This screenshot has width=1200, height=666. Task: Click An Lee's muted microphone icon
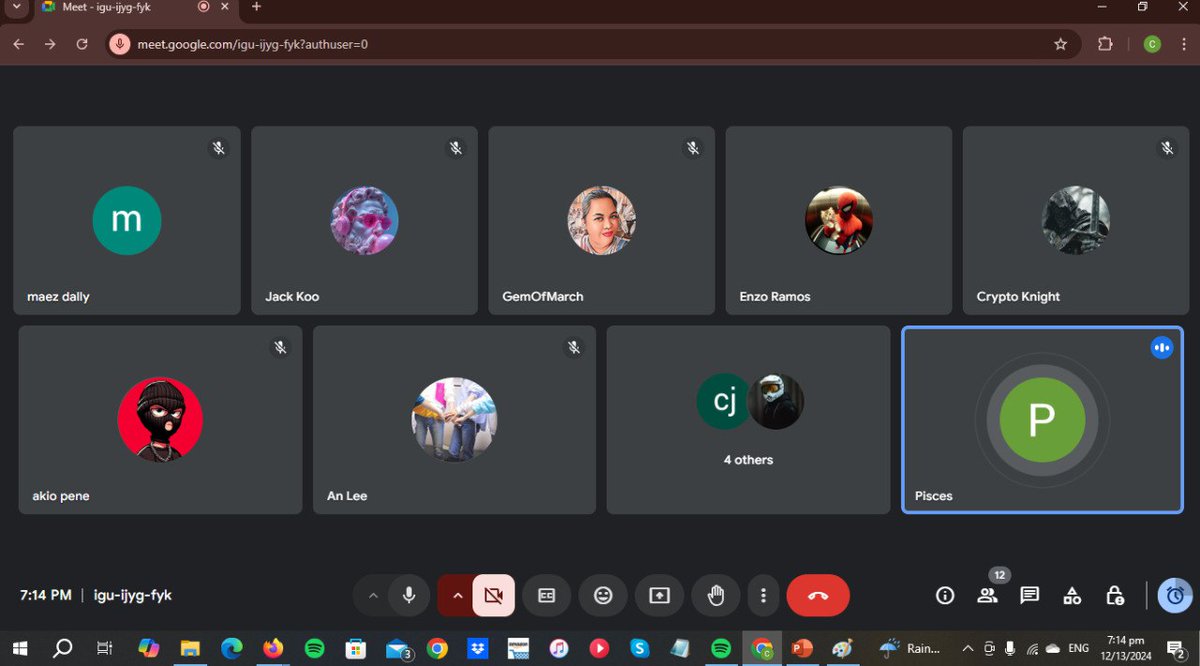point(574,348)
